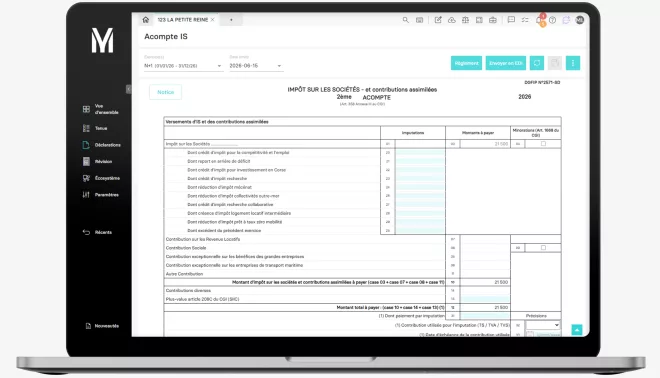
Task: Go to the home tab icon
Action: click(x=146, y=20)
